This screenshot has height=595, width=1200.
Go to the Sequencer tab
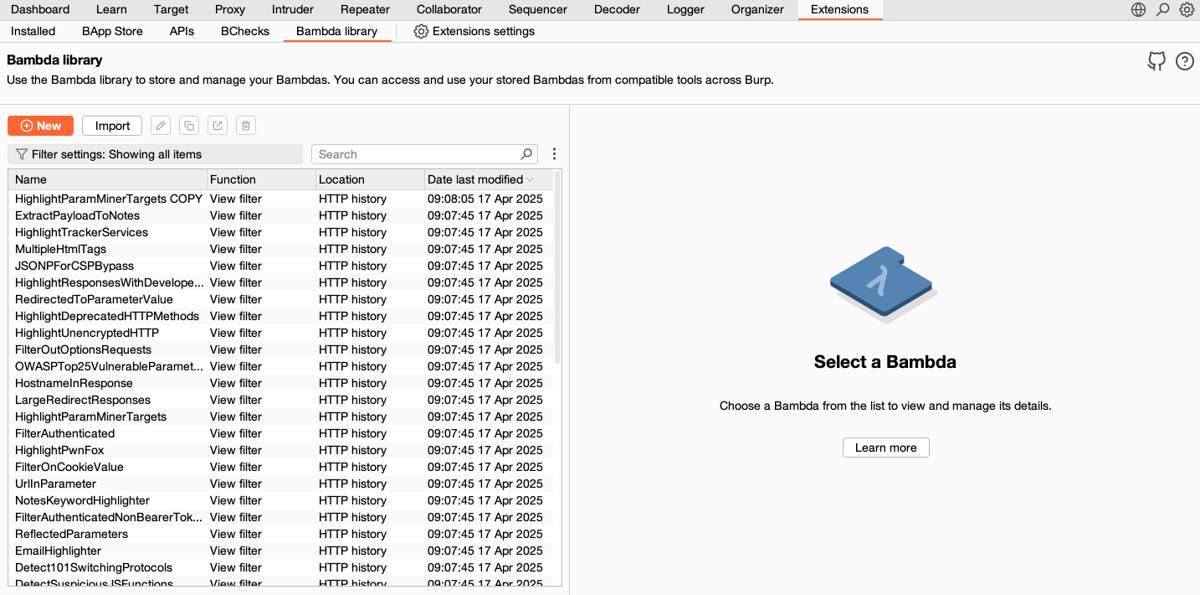(x=537, y=10)
